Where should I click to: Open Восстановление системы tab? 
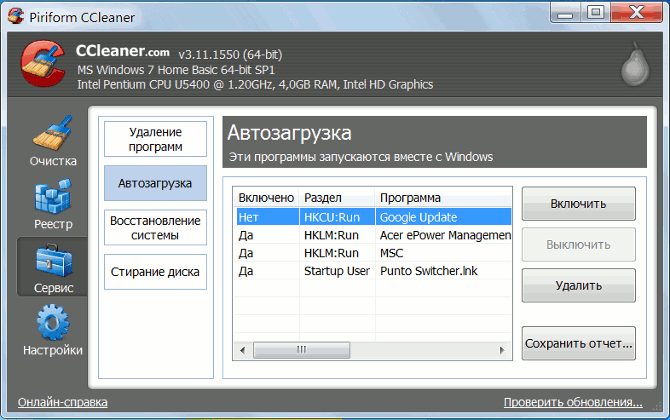coord(156,227)
